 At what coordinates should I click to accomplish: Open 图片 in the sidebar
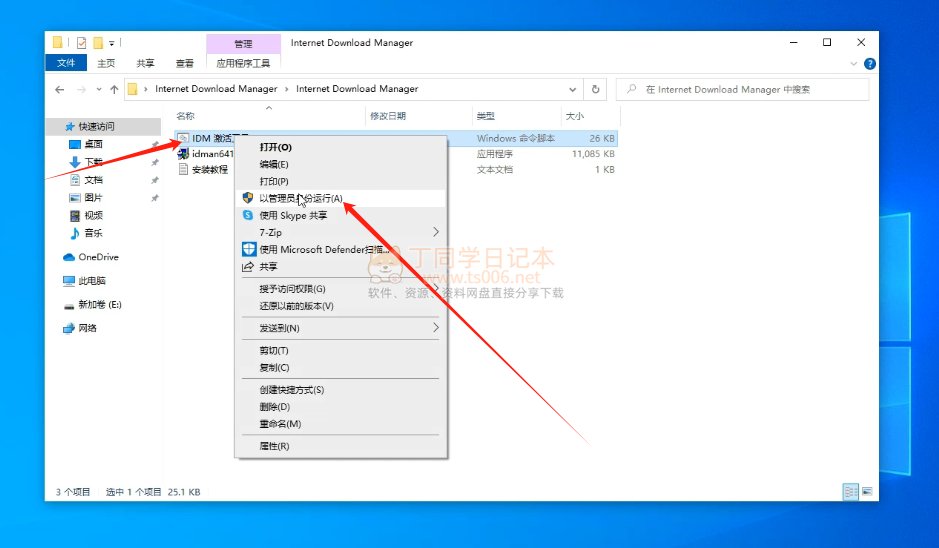tap(93, 198)
